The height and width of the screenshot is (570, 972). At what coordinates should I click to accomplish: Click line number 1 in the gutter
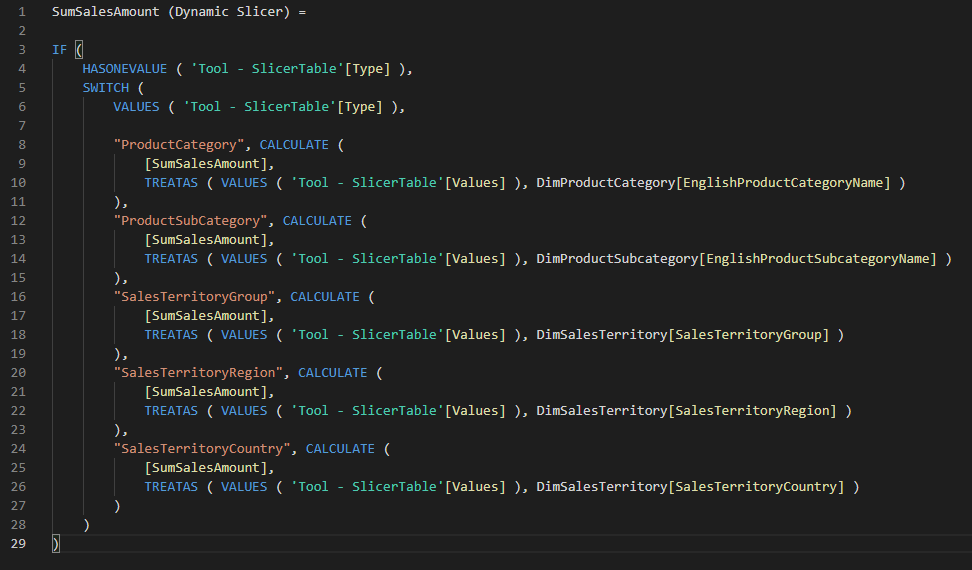tap(22, 12)
